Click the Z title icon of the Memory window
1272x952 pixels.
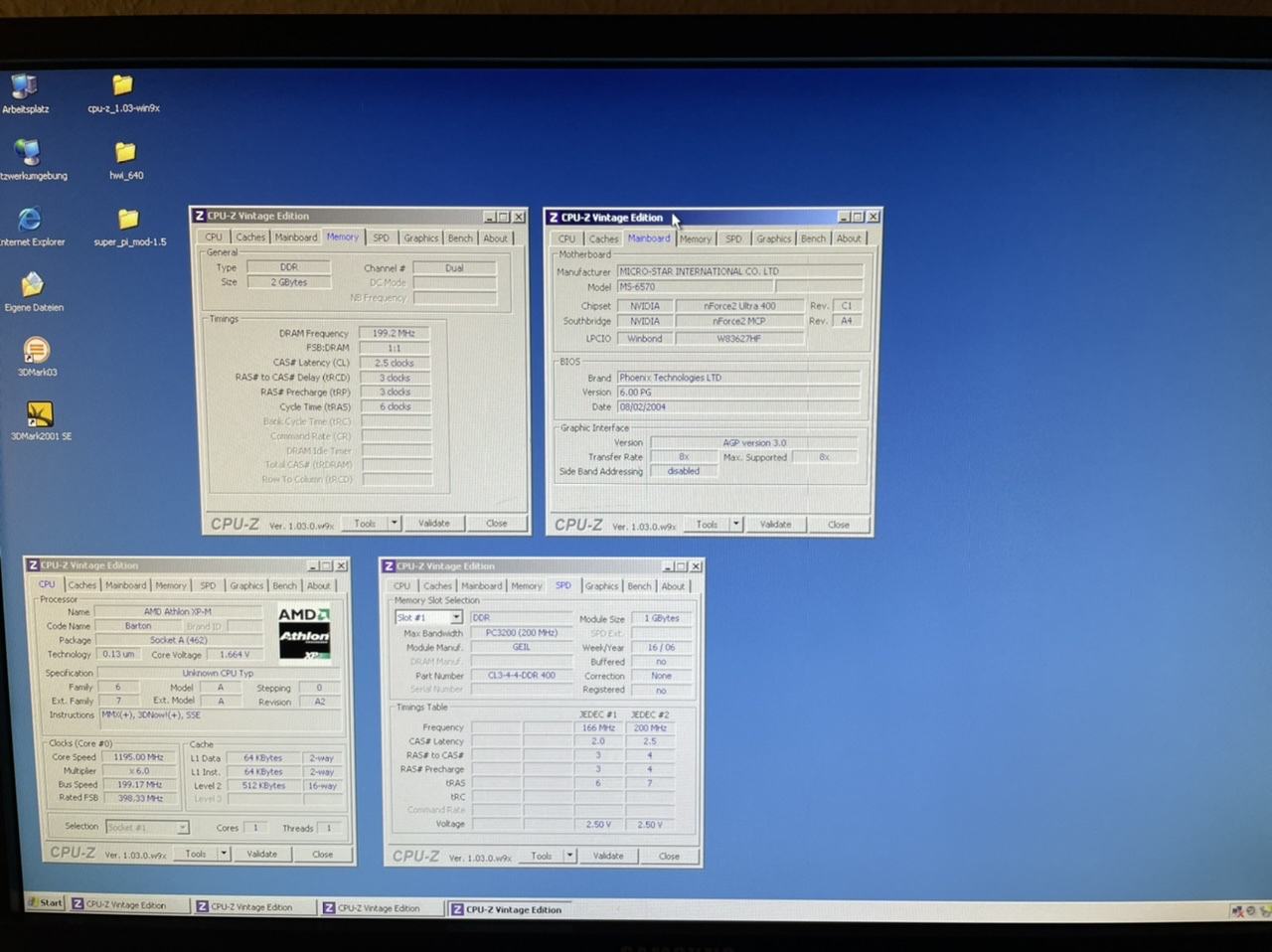pos(199,216)
